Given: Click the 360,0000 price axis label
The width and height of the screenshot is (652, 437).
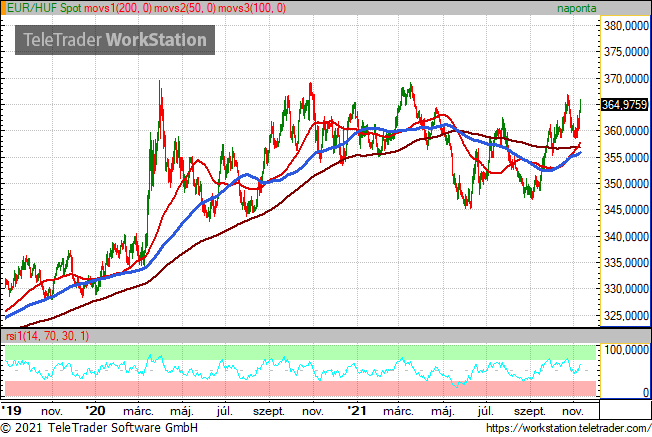Looking at the screenshot, I should [626, 131].
